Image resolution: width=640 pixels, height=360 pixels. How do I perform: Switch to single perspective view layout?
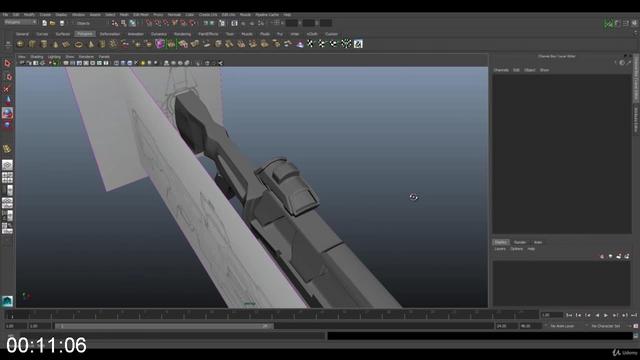7,165
